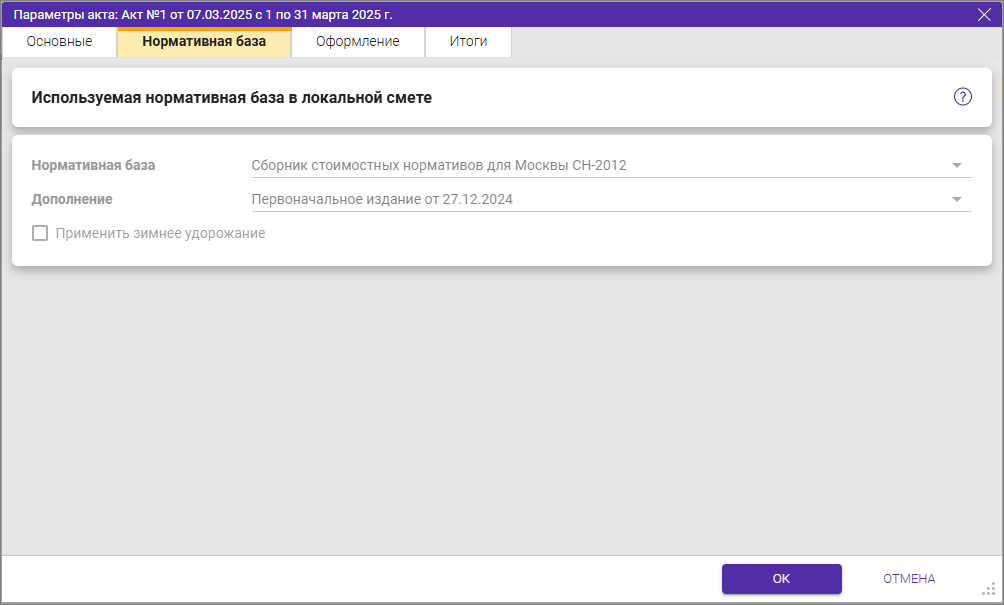Switch to the 'Основные' tab
The width and height of the screenshot is (1004, 605).
[59, 42]
